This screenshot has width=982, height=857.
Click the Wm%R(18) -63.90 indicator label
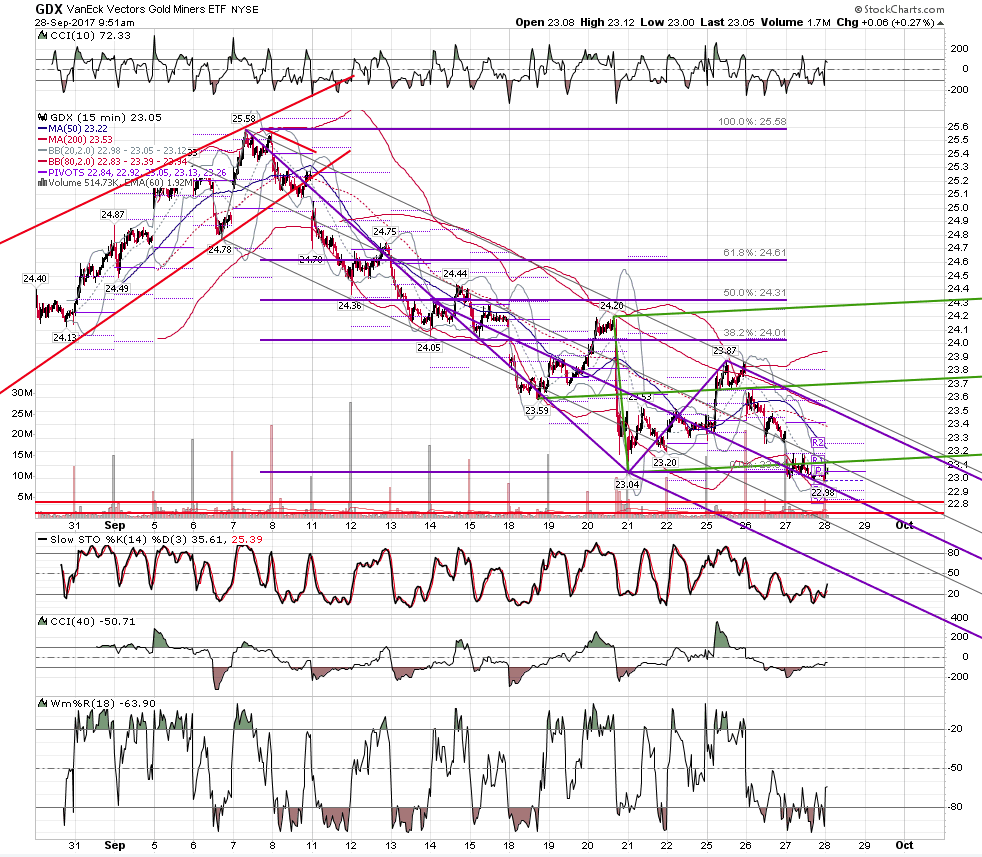coord(103,704)
